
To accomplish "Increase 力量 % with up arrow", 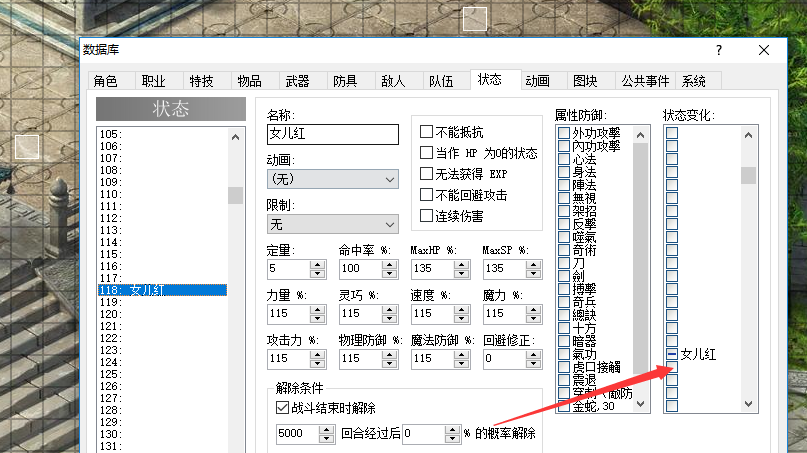I will (x=318, y=309).
